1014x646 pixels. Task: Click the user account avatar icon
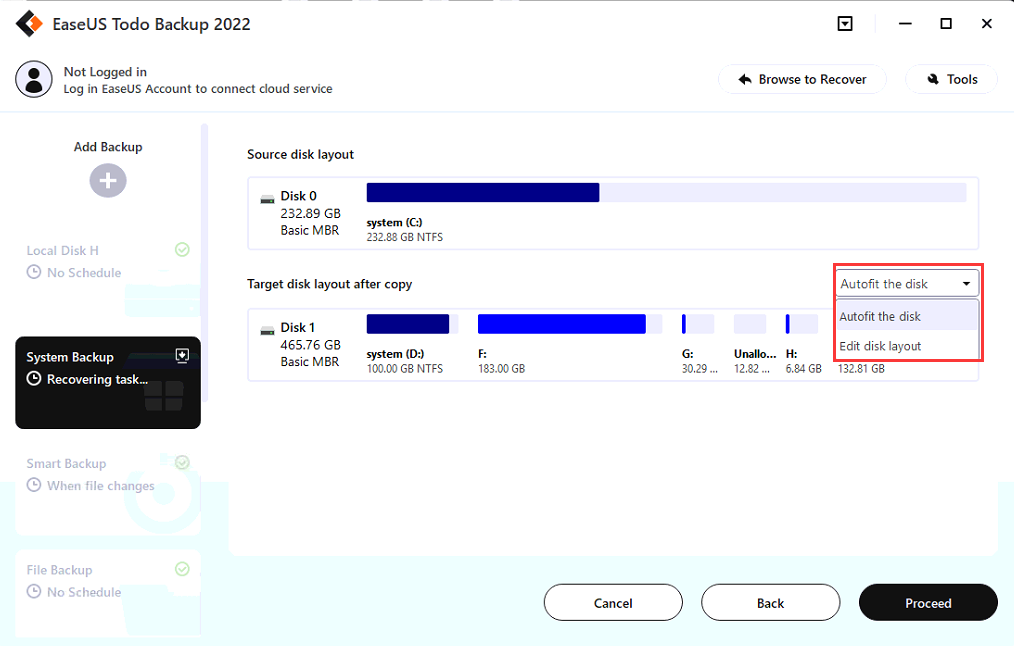(34, 80)
